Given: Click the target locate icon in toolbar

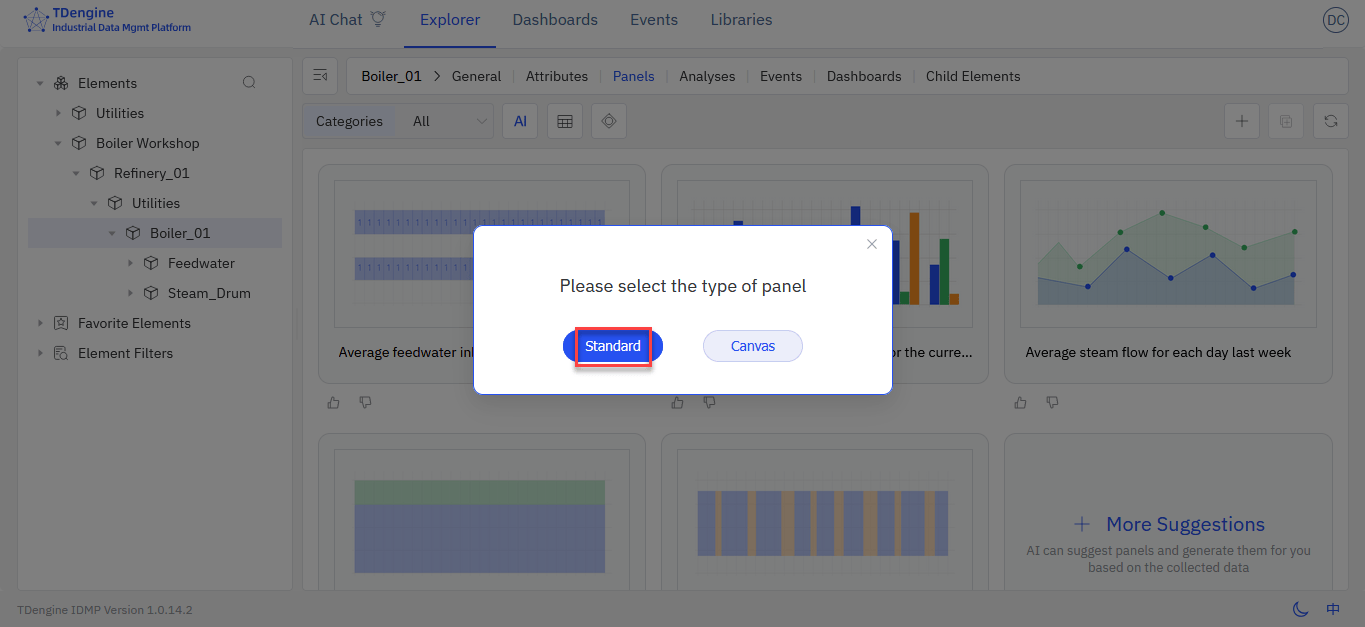Looking at the screenshot, I should (x=608, y=121).
